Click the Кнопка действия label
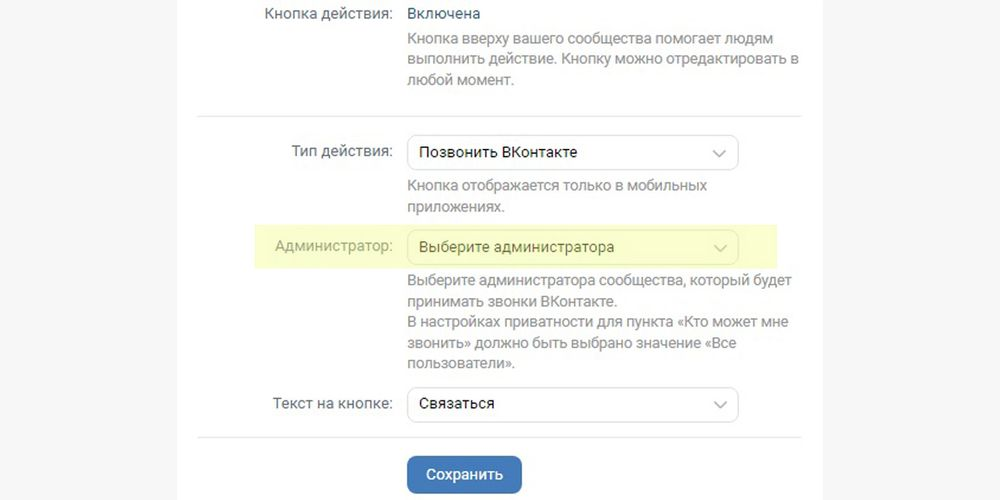This screenshot has height=500, width=1000. coord(328,13)
